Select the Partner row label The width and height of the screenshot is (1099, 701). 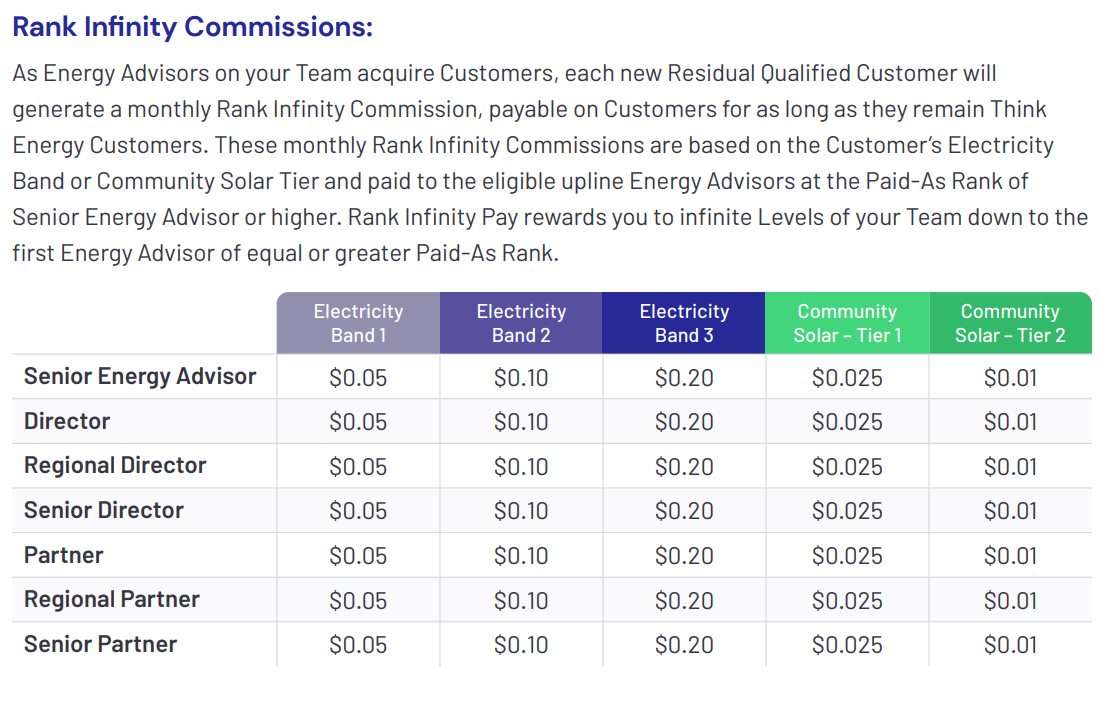click(64, 555)
